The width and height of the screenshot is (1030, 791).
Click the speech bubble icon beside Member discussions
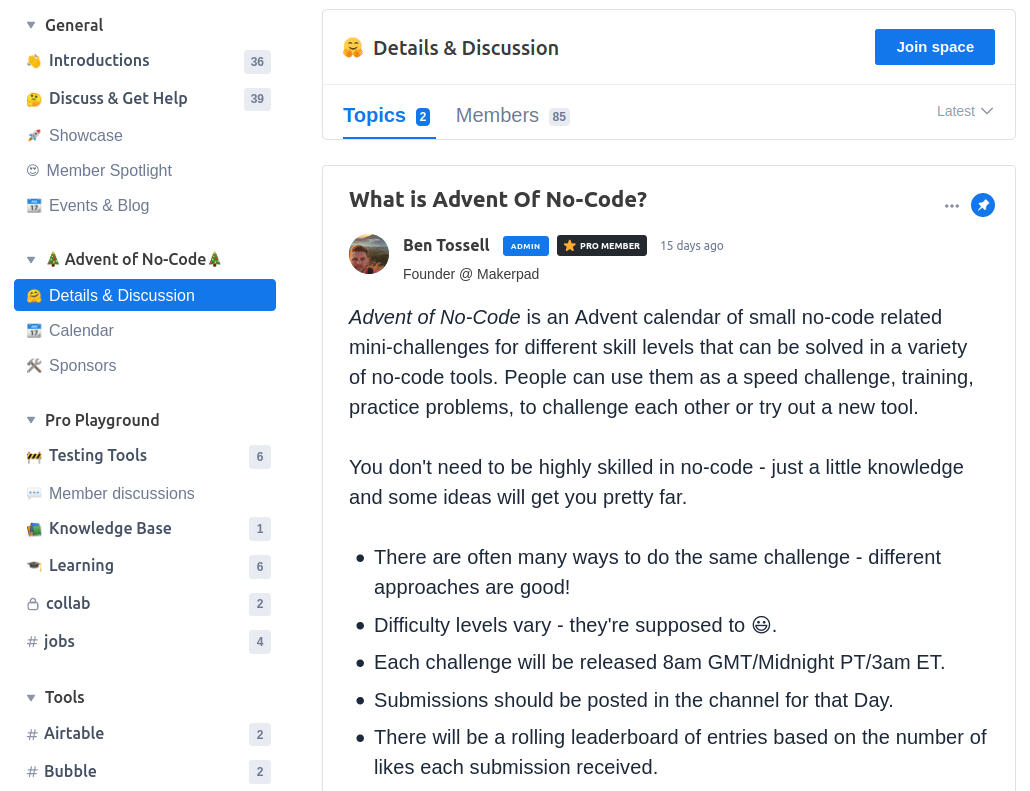point(34,493)
